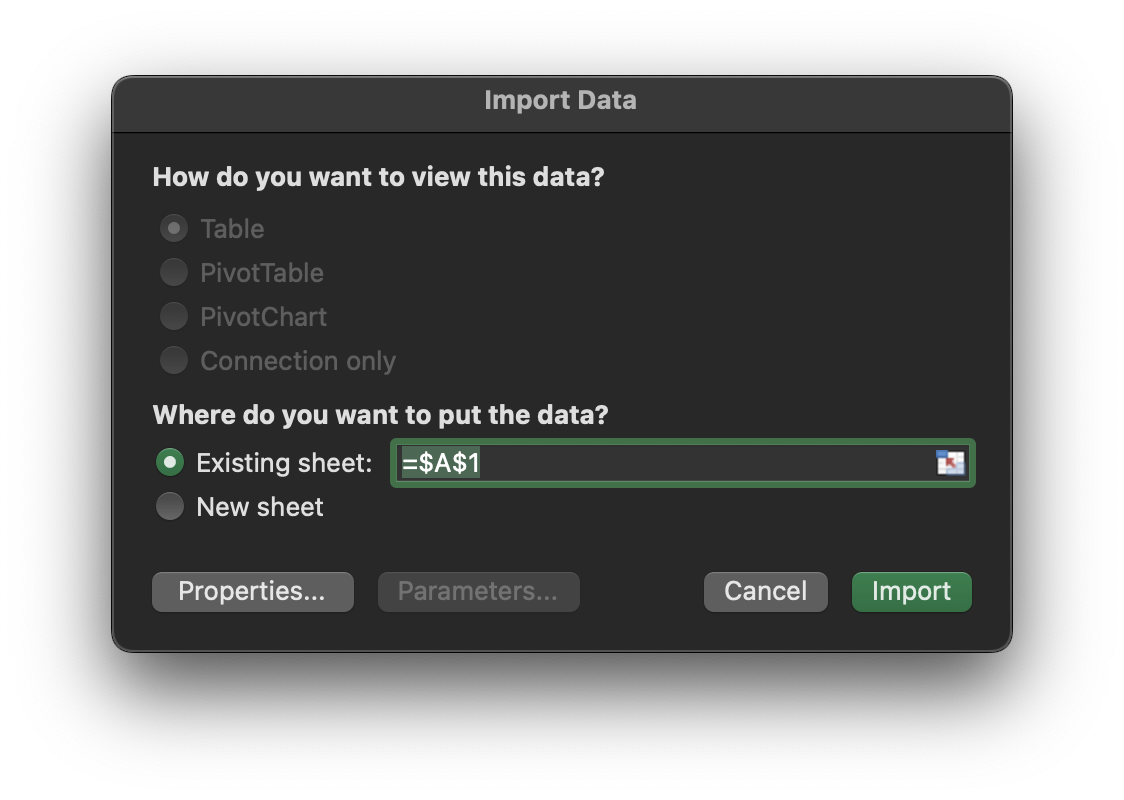Click the "PivotChart" label text
Image resolution: width=1124 pixels, height=800 pixels.
click(x=264, y=317)
